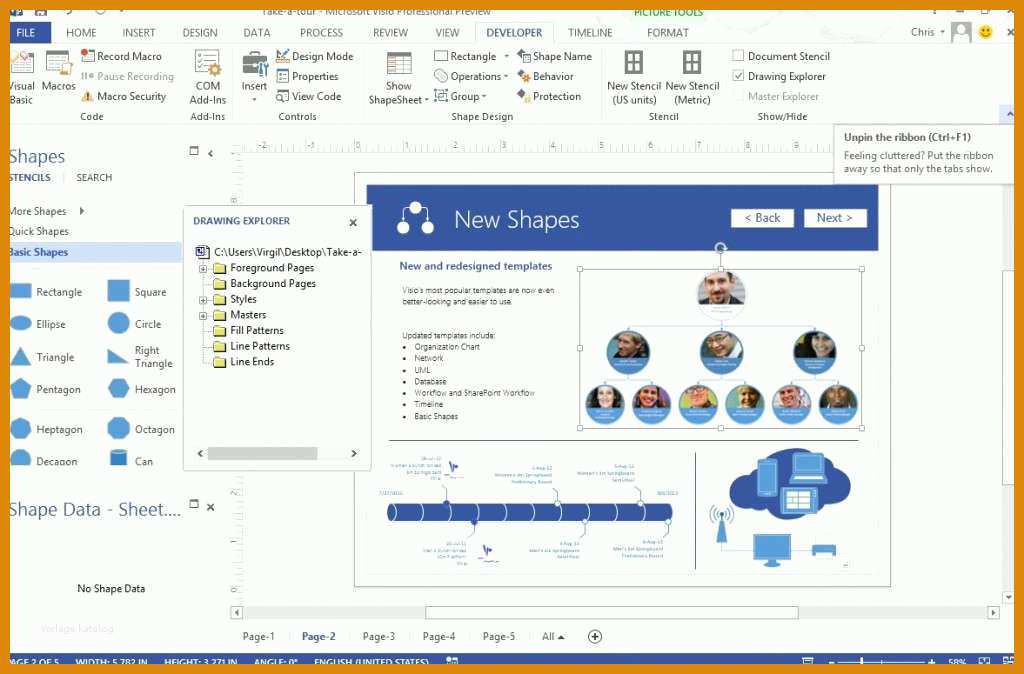Open control Properties
The image size is (1024, 674).
[308, 76]
